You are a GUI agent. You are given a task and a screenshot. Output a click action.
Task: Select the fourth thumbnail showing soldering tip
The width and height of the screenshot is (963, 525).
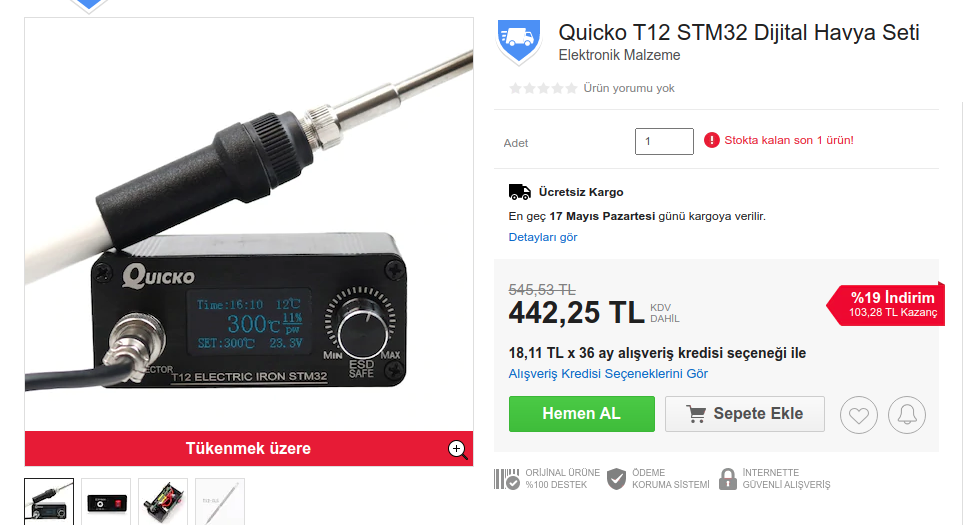pyautogui.click(x=220, y=502)
